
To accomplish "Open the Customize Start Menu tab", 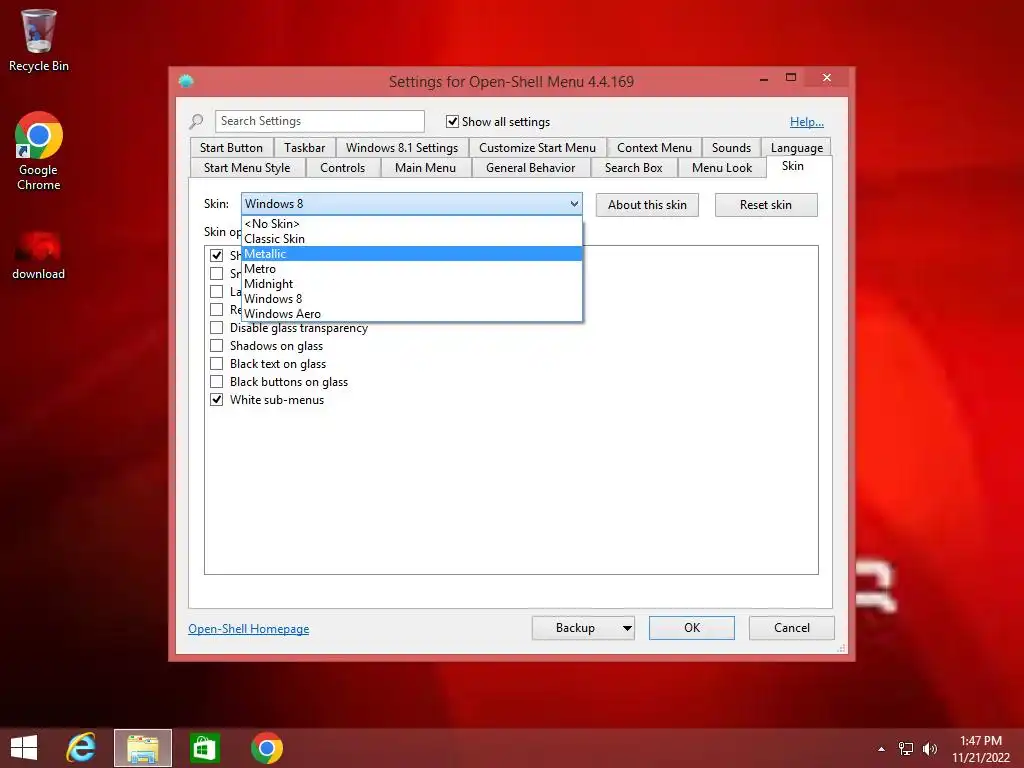I will [x=537, y=148].
